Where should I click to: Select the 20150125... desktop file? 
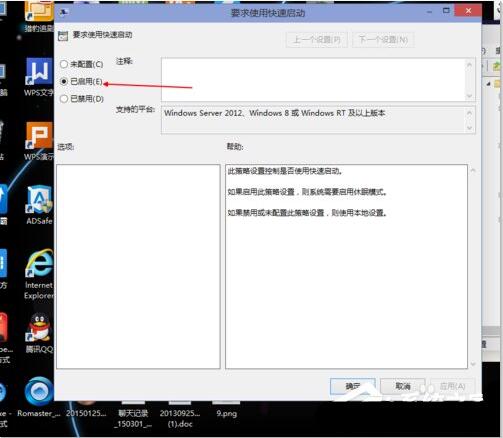86,410
